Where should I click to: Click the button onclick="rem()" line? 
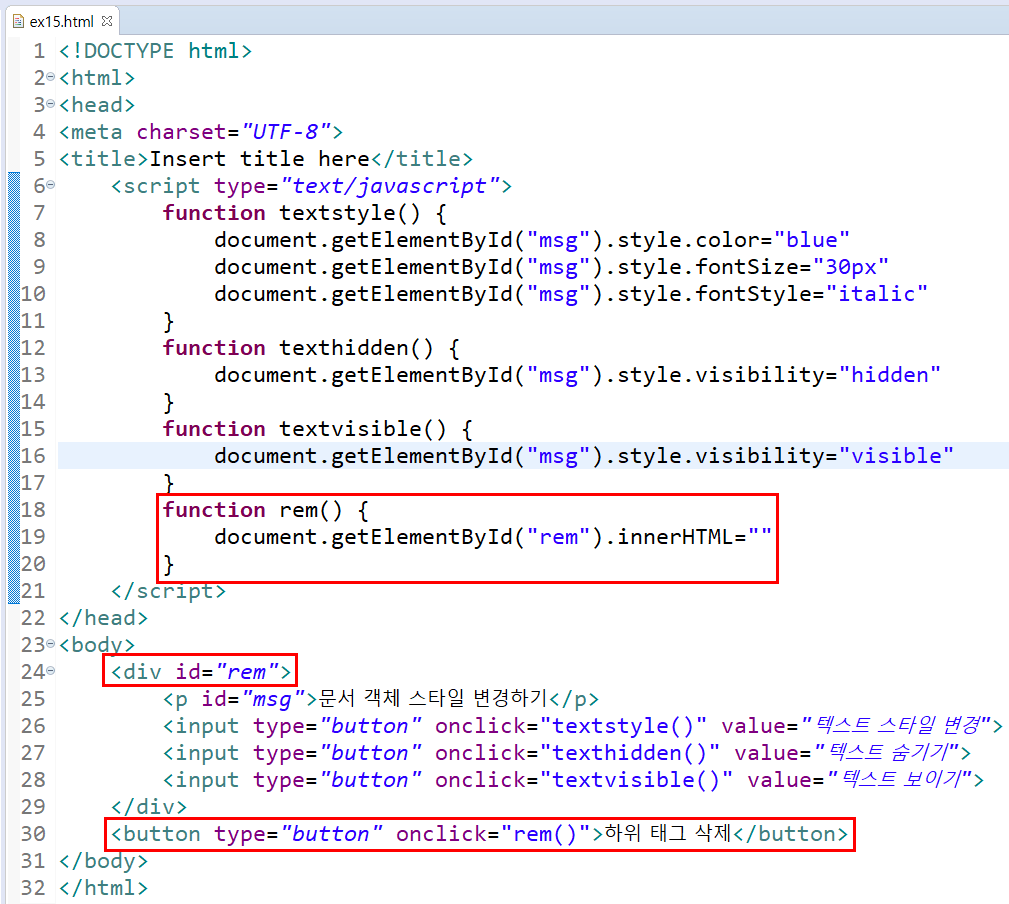point(479,834)
